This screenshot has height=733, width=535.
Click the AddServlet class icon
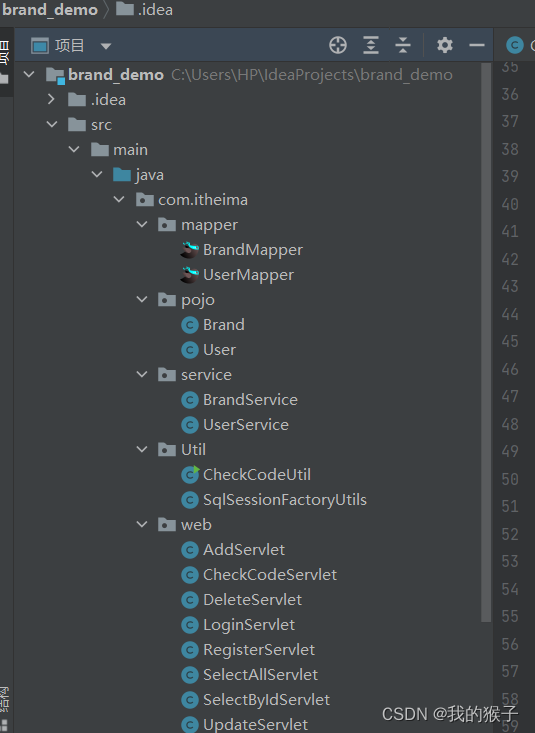click(189, 550)
